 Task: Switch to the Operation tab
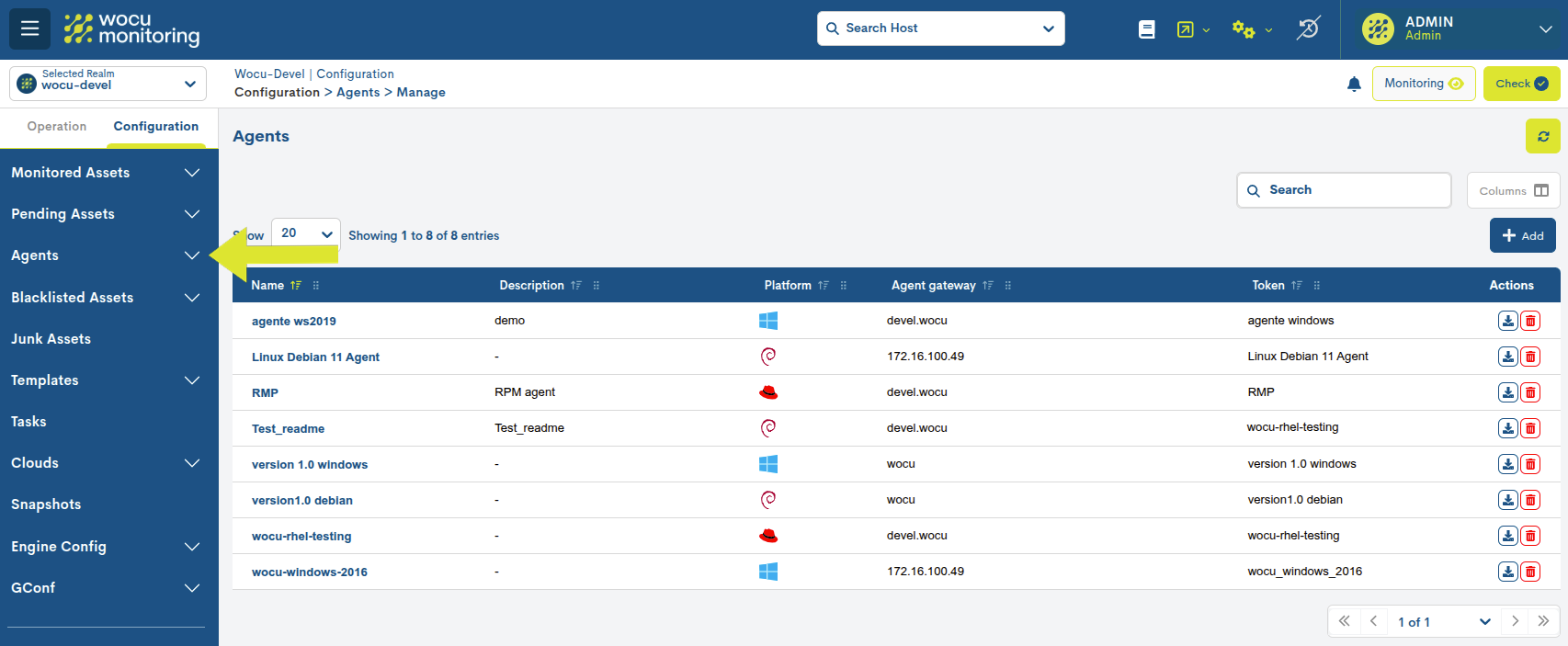click(57, 127)
